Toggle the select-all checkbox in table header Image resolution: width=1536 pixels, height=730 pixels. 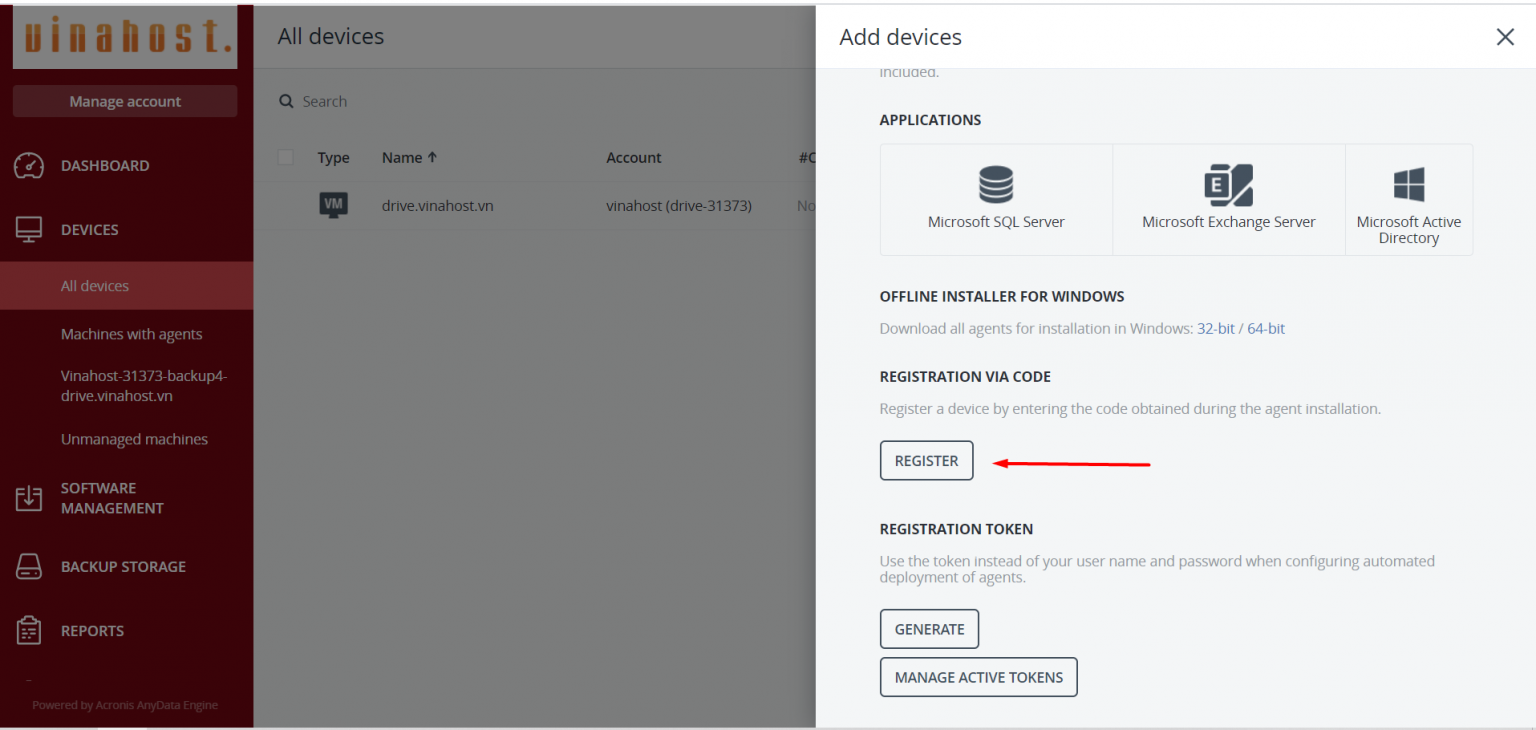(x=286, y=157)
